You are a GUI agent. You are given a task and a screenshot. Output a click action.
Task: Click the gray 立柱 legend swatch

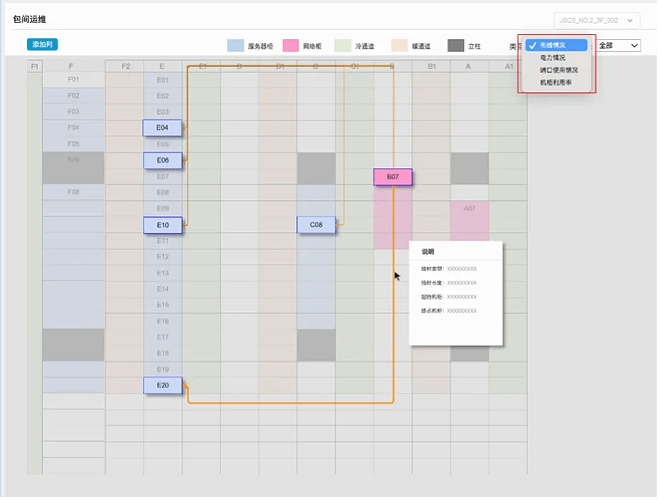[x=456, y=46]
